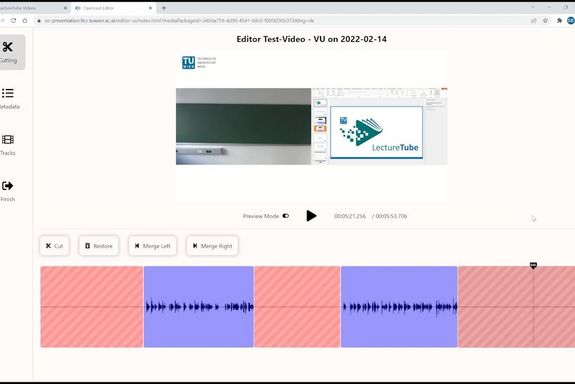Click the Cut button

click(54, 246)
